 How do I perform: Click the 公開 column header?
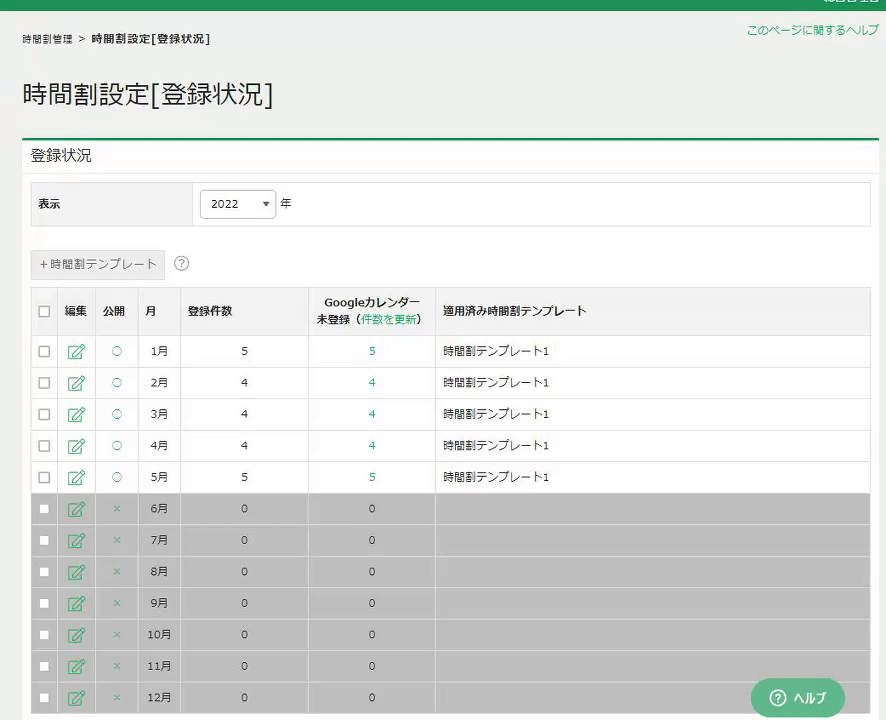(x=114, y=311)
